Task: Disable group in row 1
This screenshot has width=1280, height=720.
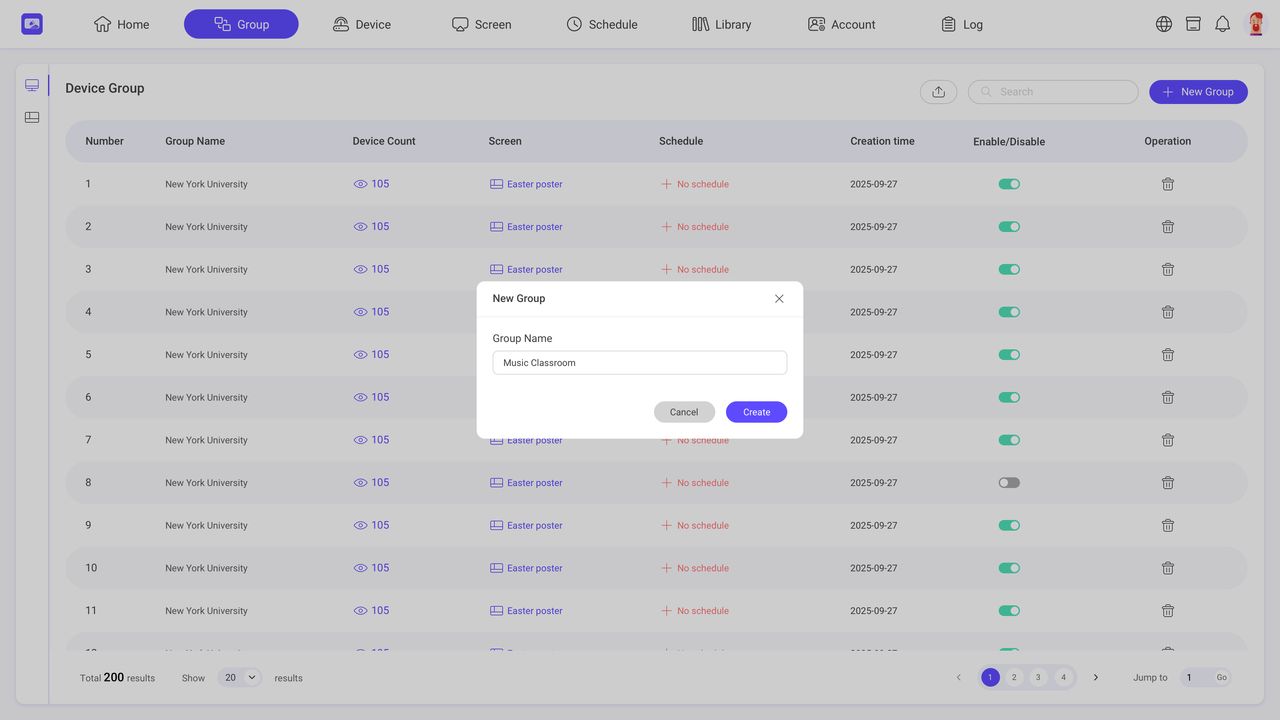Action: (x=1009, y=184)
